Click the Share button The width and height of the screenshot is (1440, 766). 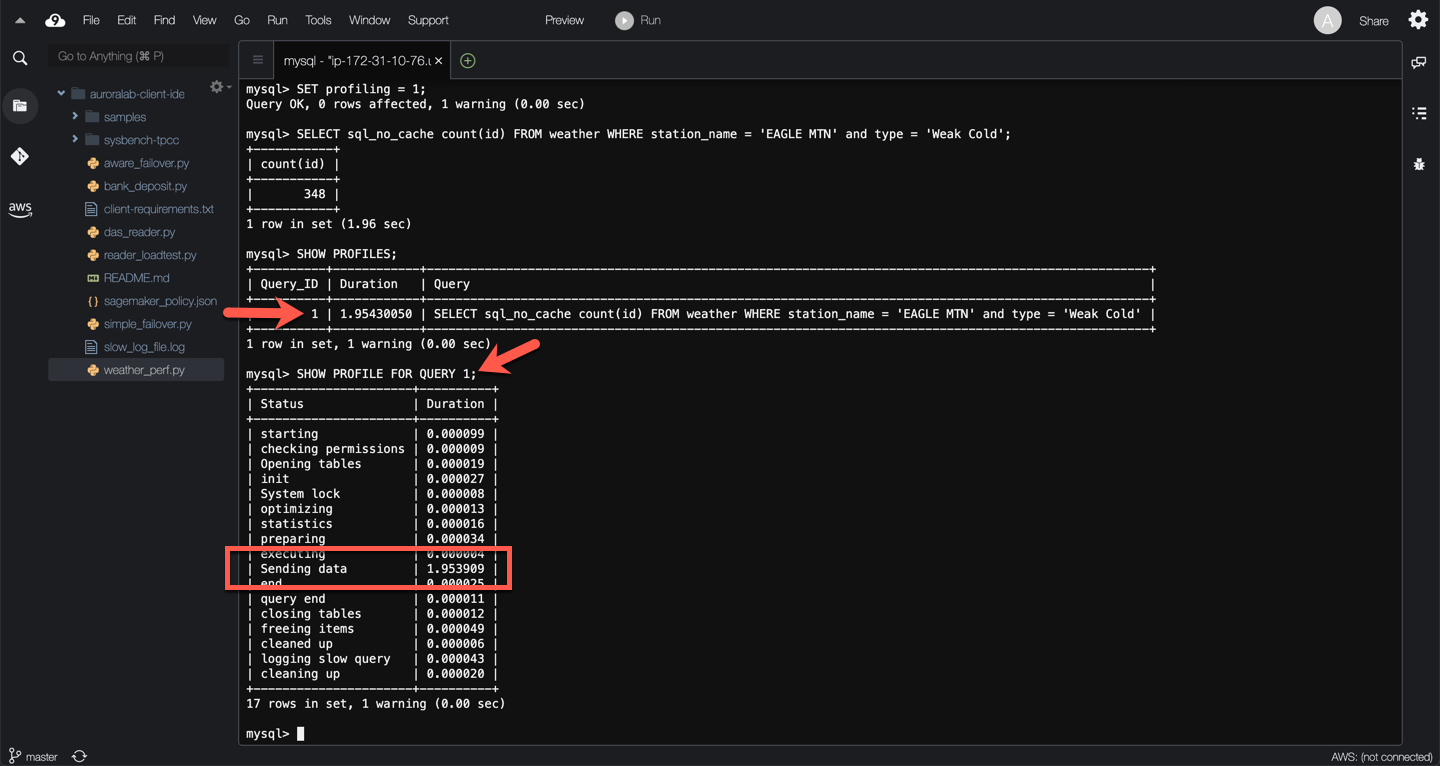1373,21
